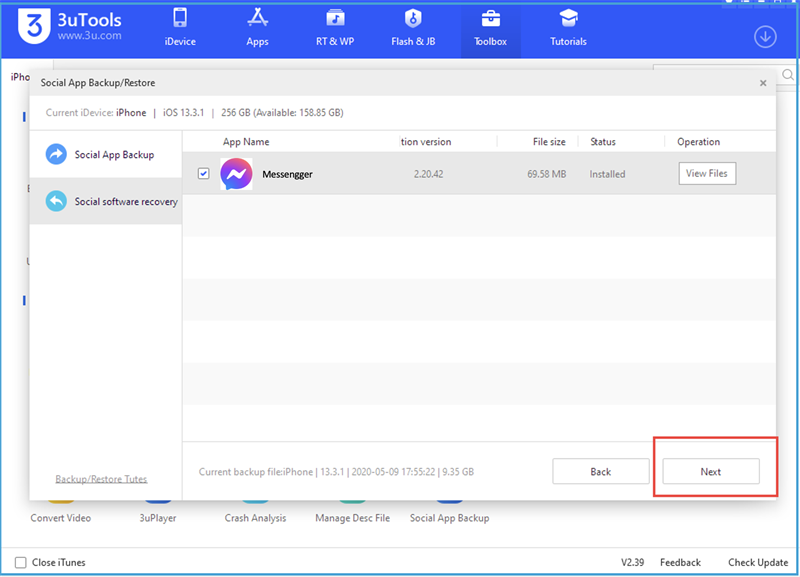
Task: Click the Status column header
Action: 603,142
